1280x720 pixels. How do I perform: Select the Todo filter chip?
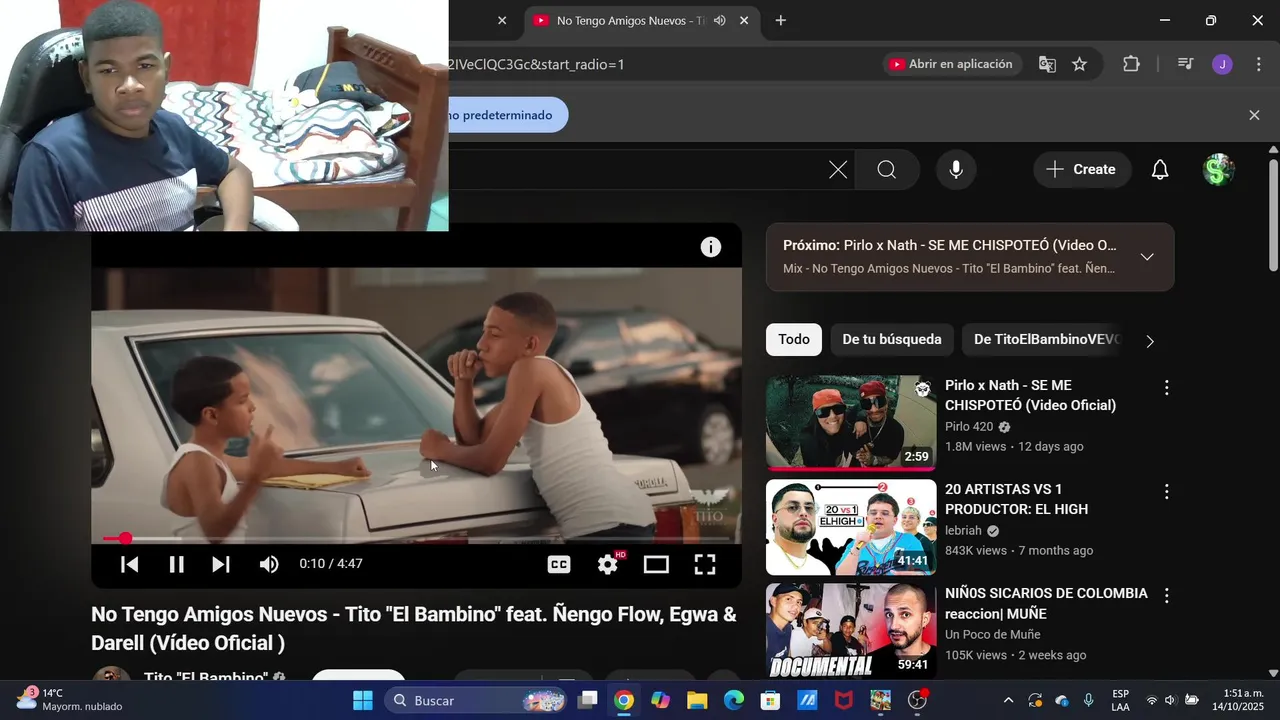tap(794, 340)
